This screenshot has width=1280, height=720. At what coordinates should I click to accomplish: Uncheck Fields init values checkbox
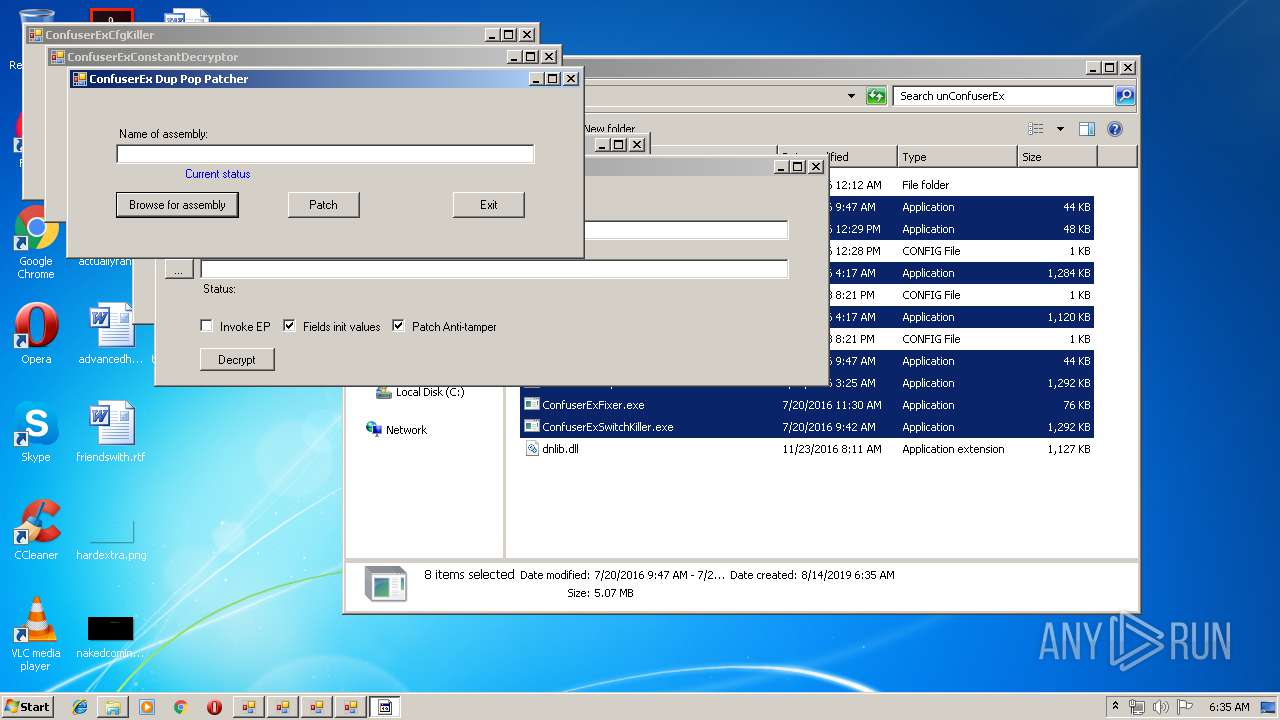pos(289,326)
